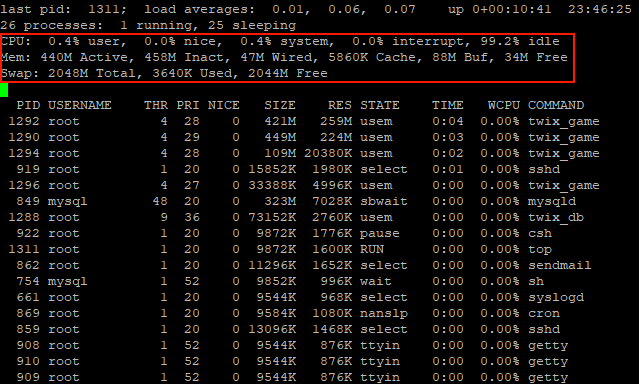The width and height of the screenshot is (639, 384).
Task: Click the 88M Buf value
Action: (x=460, y=57)
